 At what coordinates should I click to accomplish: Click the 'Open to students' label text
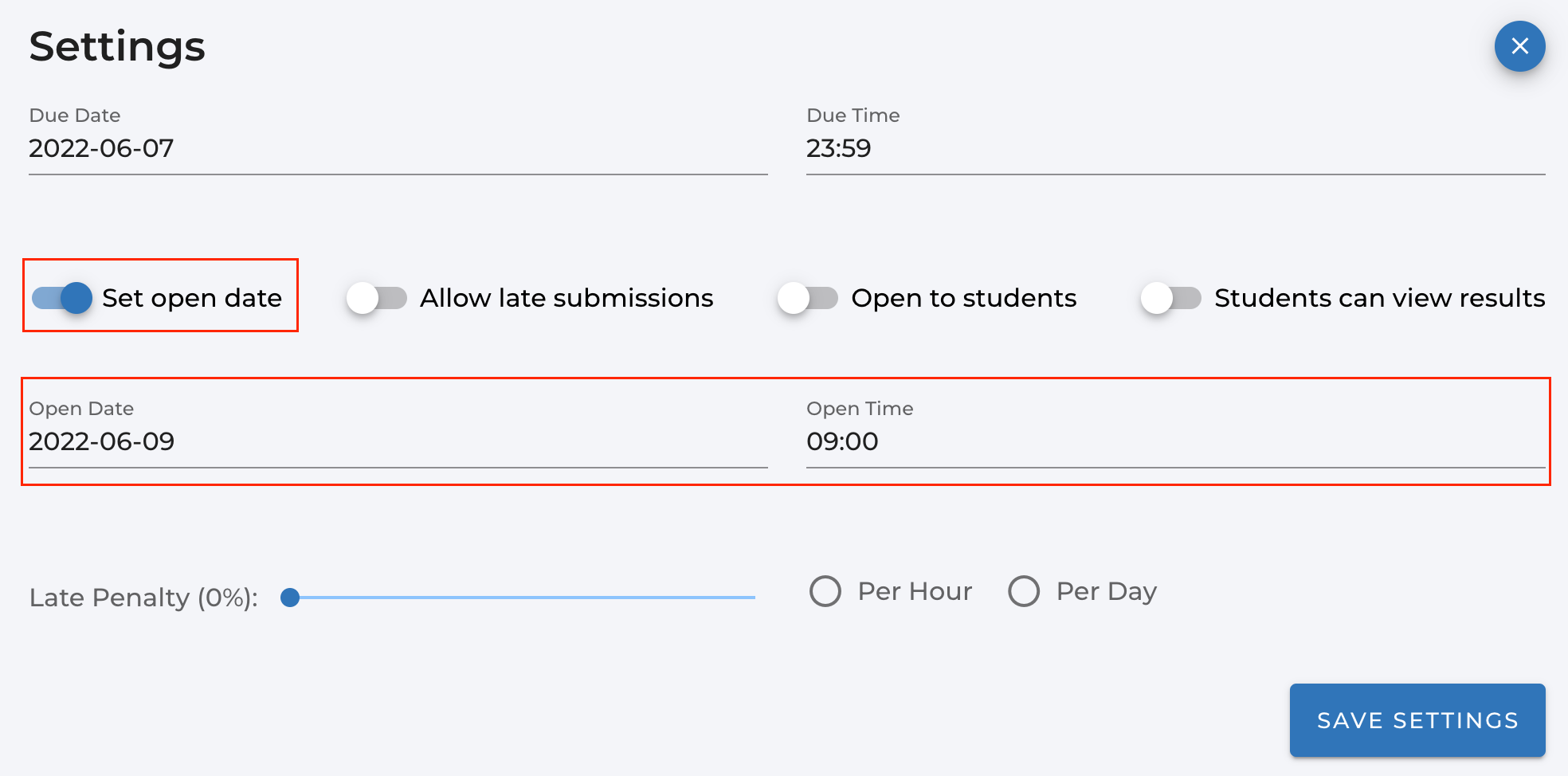pyautogui.click(x=963, y=298)
